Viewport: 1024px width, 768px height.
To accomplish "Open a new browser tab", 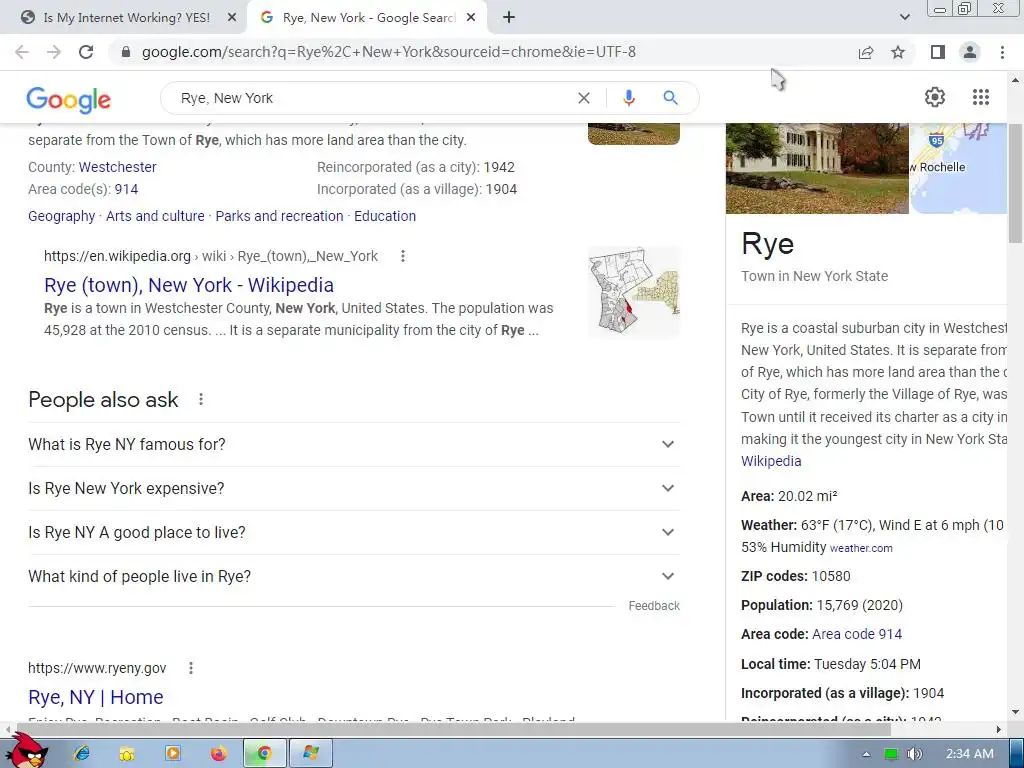I will tap(509, 18).
